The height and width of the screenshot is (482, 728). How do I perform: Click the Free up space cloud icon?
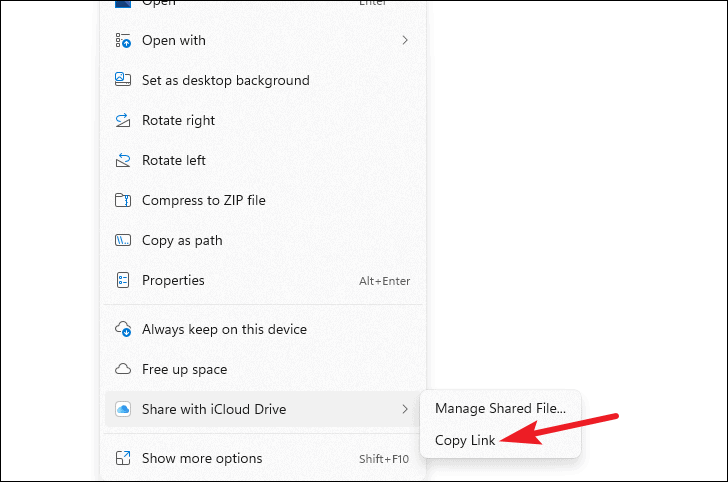(x=123, y=369)
